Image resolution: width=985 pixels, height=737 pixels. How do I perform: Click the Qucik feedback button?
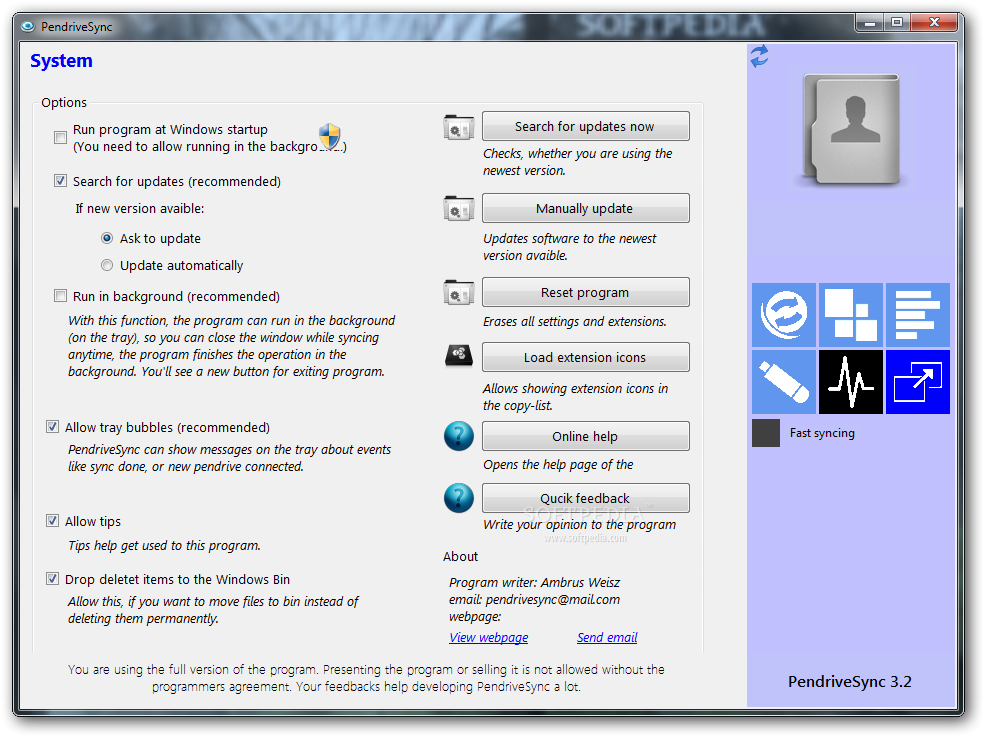(585, 498)
